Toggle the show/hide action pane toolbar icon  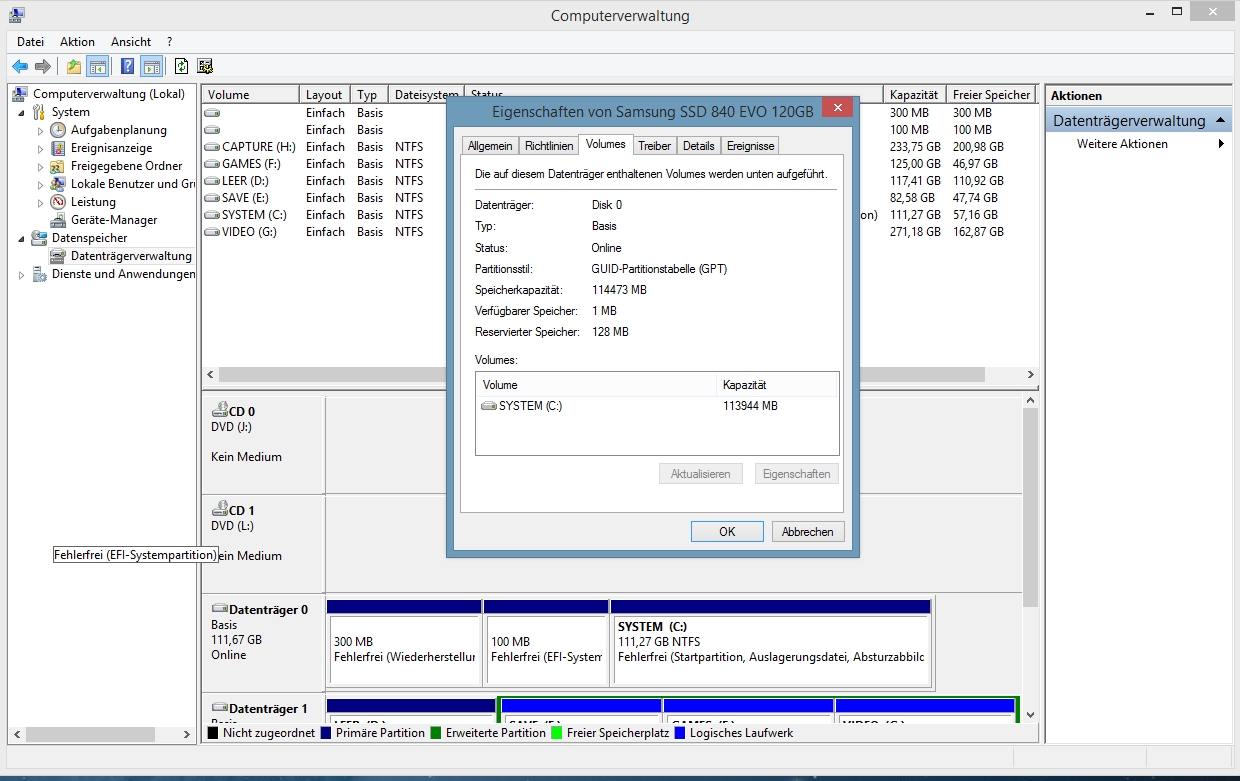[x=151, y=67]
